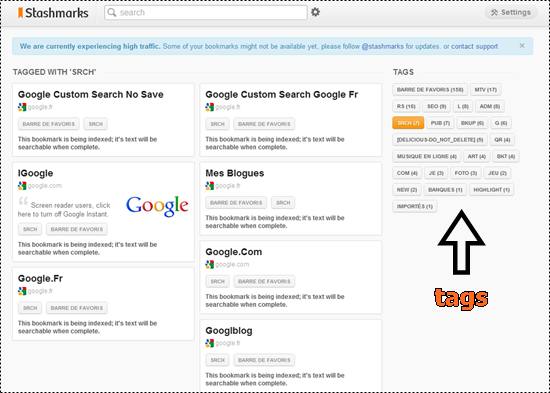550x393 pixels.
Task: Click BARRE DE FAVORIS tag in Google.Fr card
Action: point(77,308)
